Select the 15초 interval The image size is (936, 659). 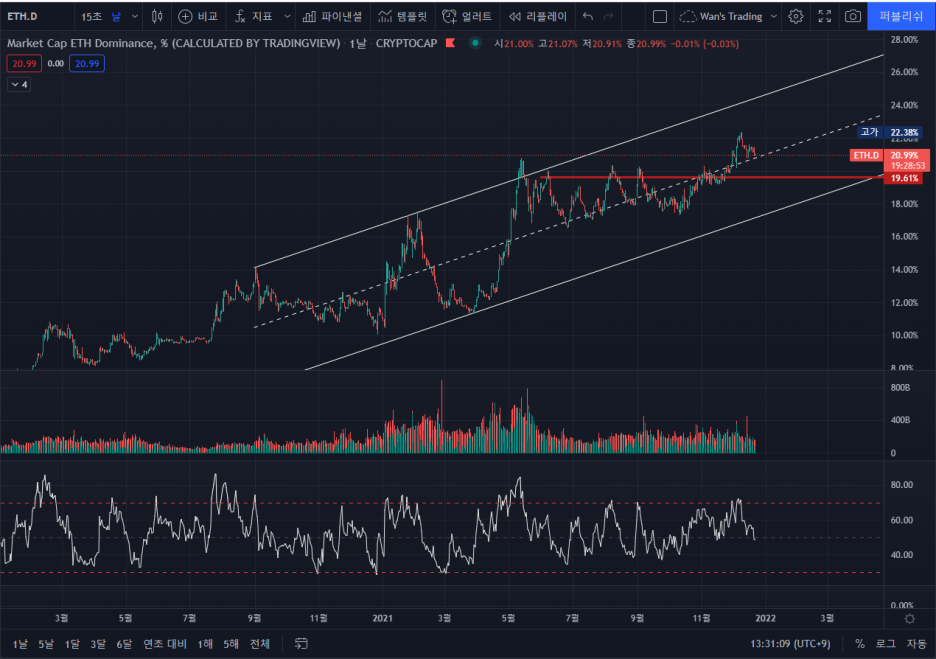[91, 17]
